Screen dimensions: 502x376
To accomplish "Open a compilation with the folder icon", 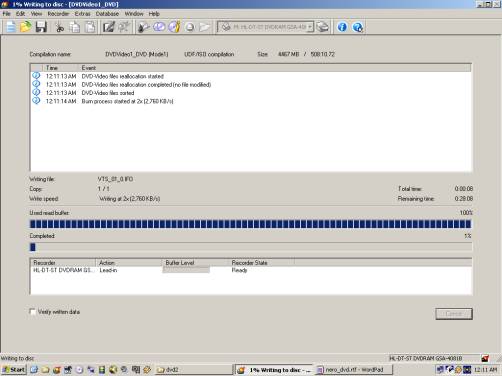I will [x=26, y=27].
